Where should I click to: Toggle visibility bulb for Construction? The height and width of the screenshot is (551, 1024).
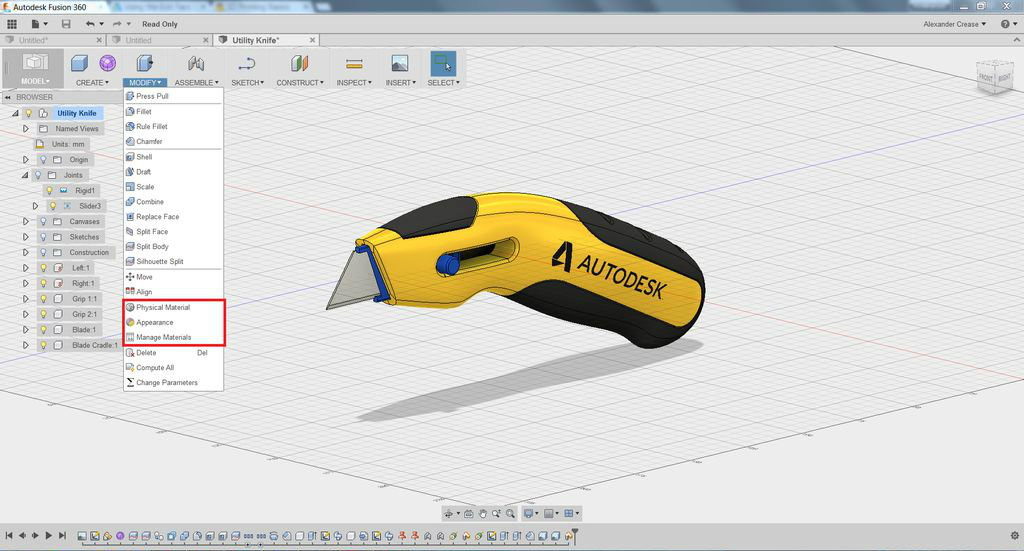(x=43, y=252)
